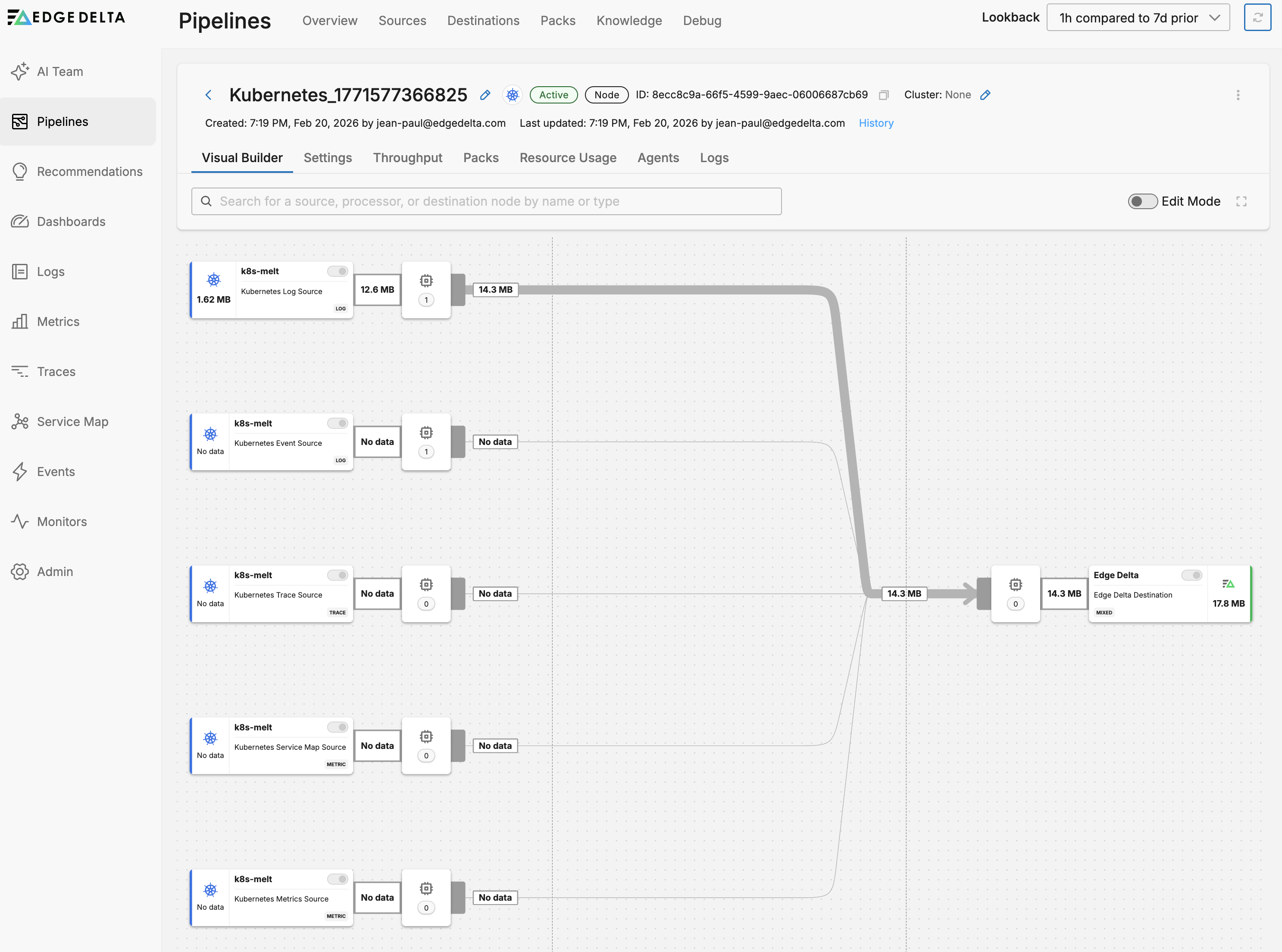Click the node search field
Viewport: 1282px width, 952px height.
pyautogui.click(x=486, y=201)
